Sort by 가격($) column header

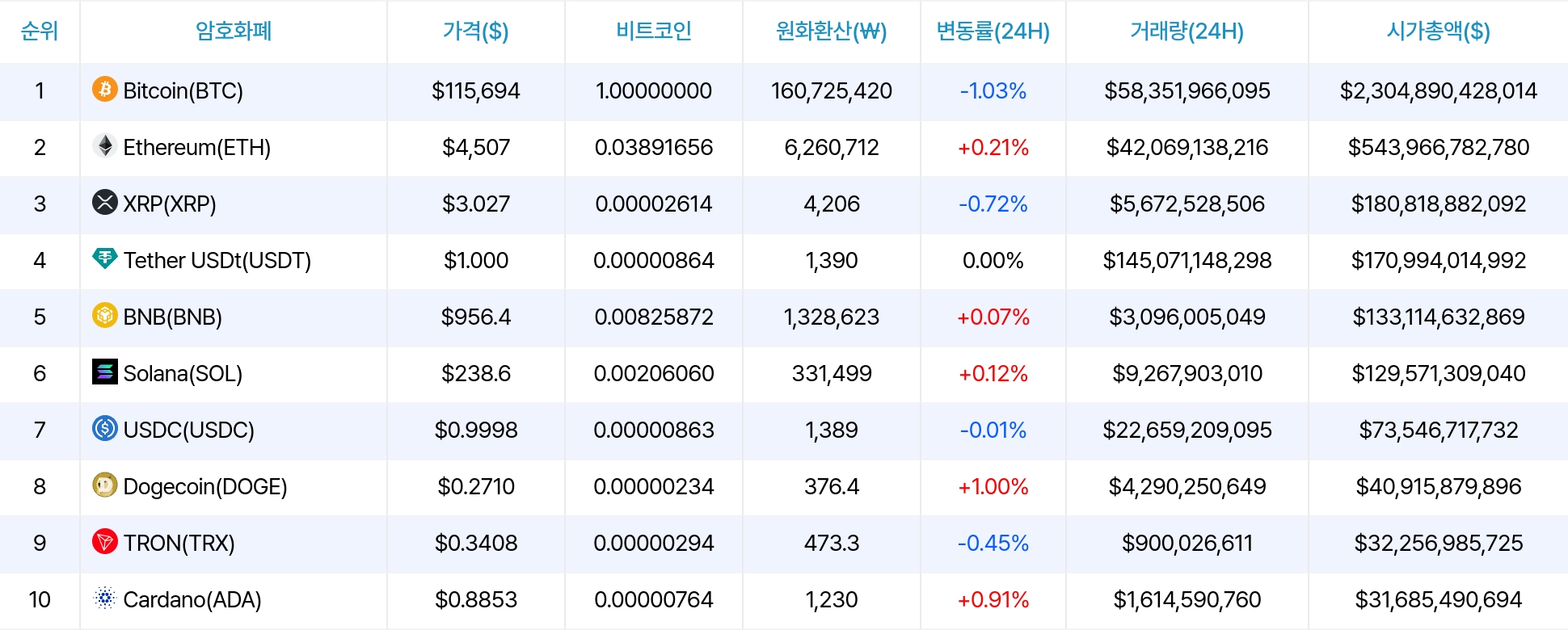pos(476,31)
